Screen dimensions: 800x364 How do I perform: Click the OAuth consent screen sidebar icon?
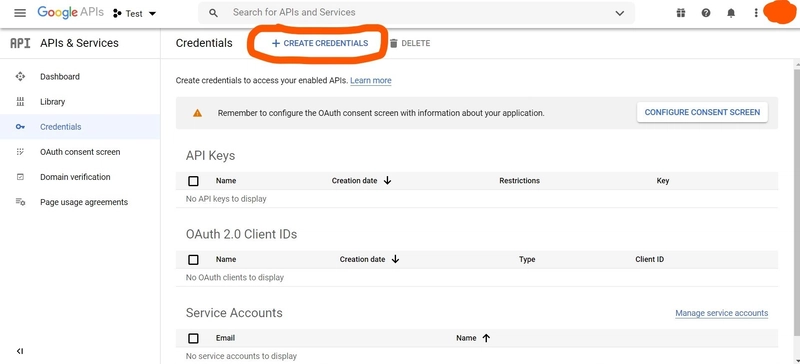pos(20,152)
